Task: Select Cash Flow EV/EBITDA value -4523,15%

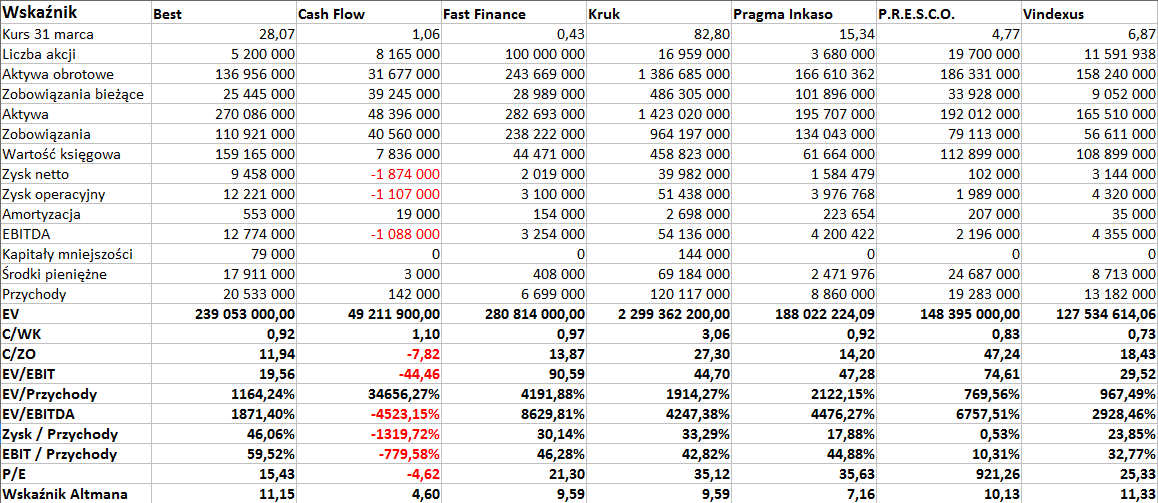Action: pyautogui.click(x=368, y=414)
